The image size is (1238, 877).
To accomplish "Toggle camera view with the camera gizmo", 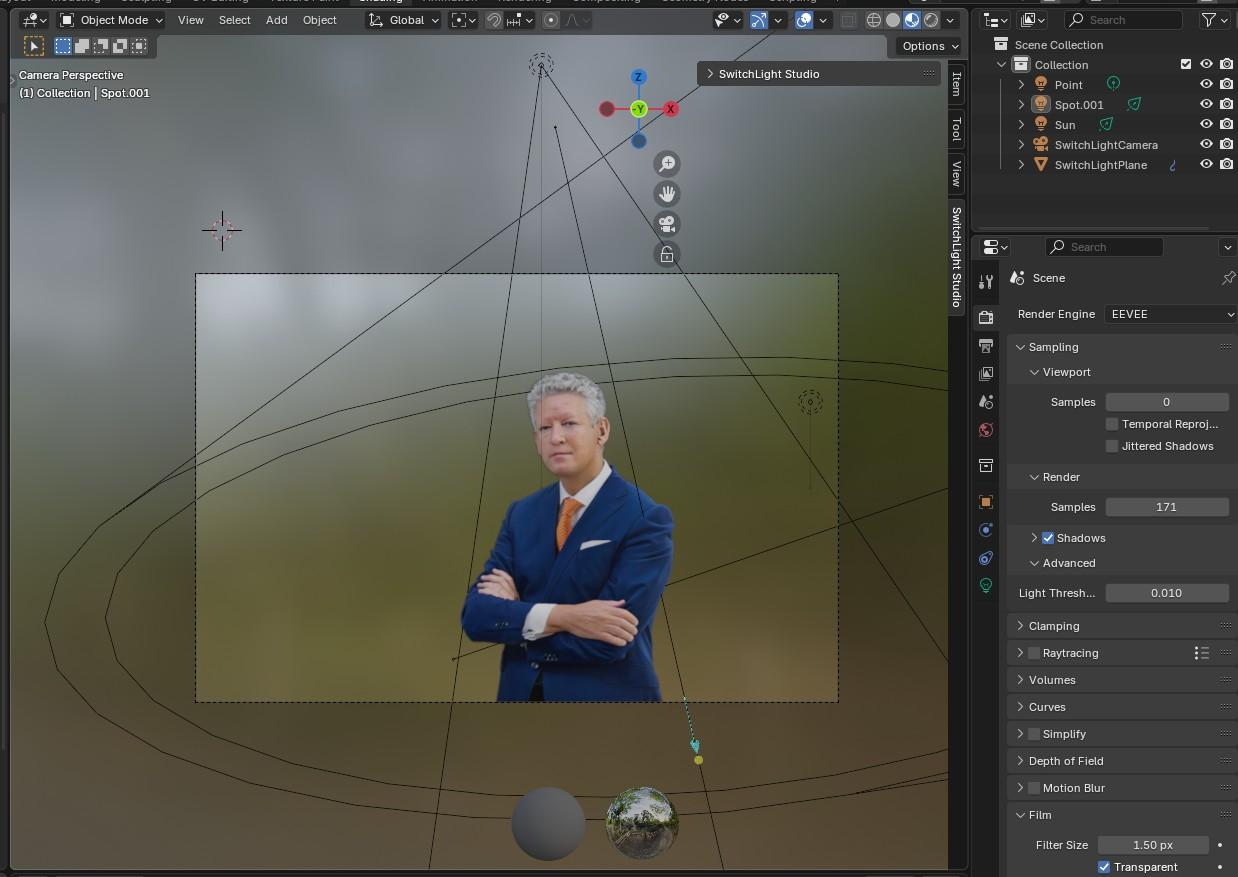I will pos(667,224).
